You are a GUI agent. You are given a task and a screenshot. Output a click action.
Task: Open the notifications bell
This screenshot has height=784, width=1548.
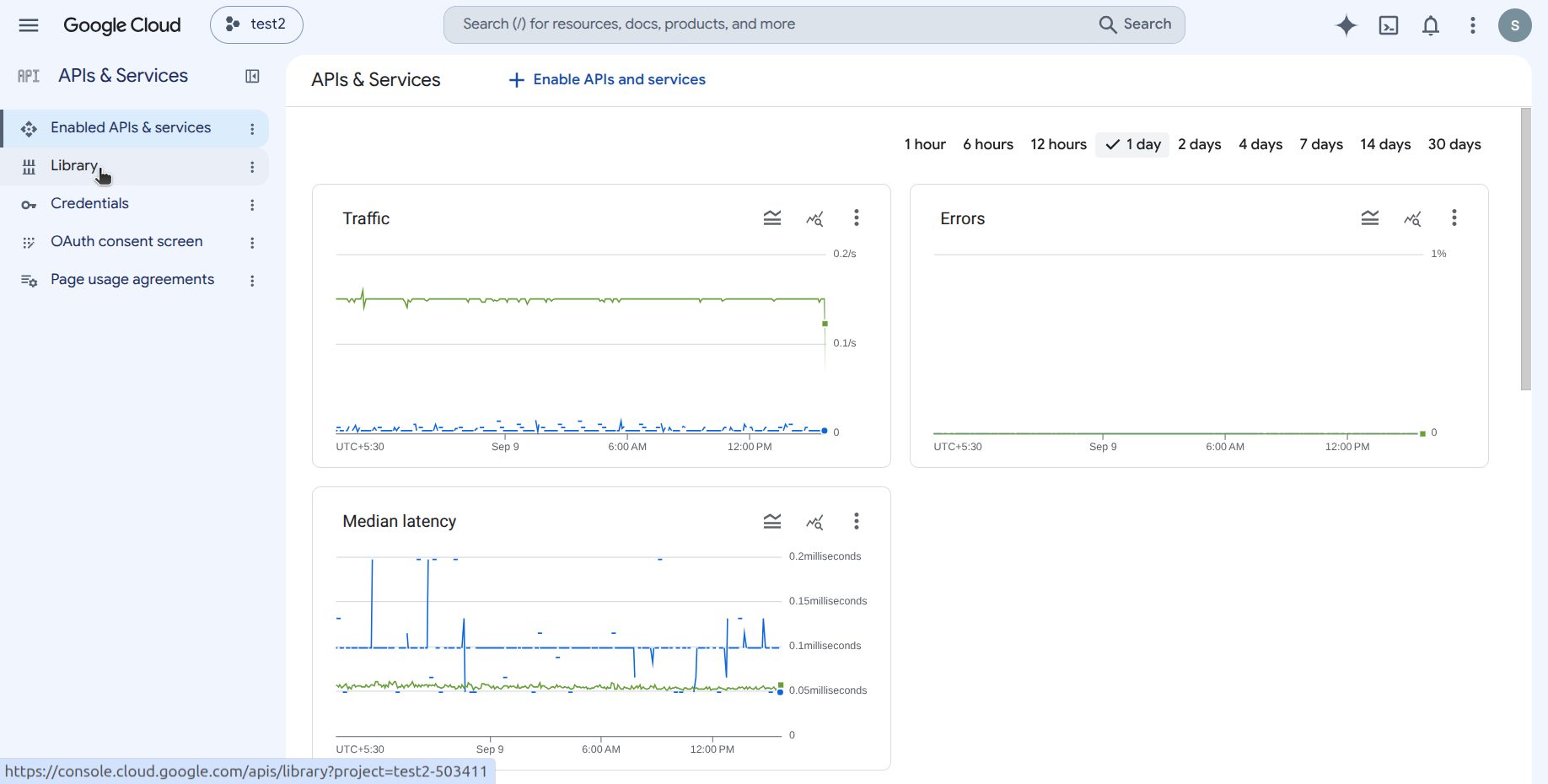click(1431, 25)
